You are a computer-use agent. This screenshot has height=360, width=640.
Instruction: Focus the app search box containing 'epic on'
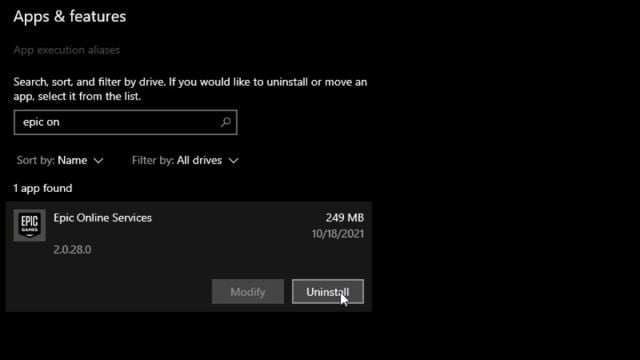125,122
